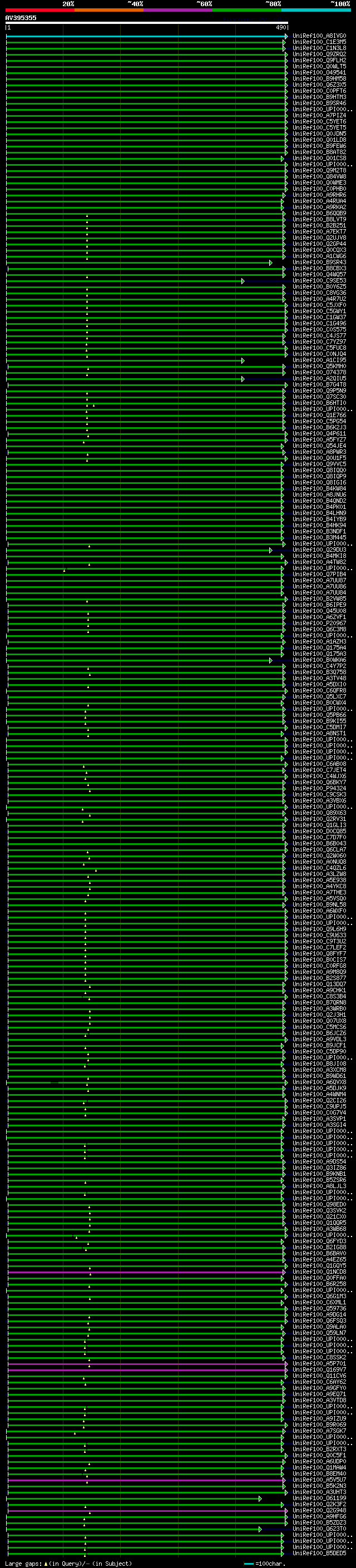This screenshot has width=356, height=1568.
Task: Click the cyan alignment bar for A8IVG0
Action: tap(147, 37)
